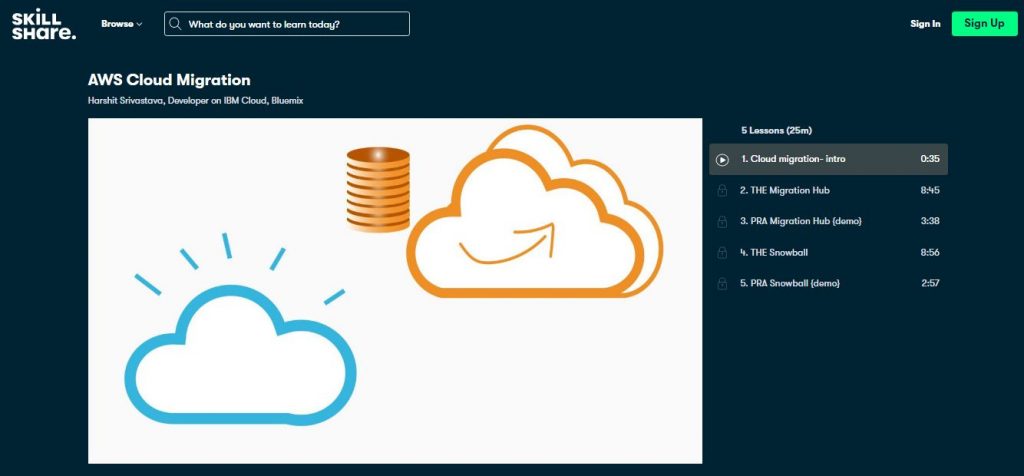Select lesson 2 THE Migration Hub
This screenshot has height=476, width=1024.
coord(784,190)
